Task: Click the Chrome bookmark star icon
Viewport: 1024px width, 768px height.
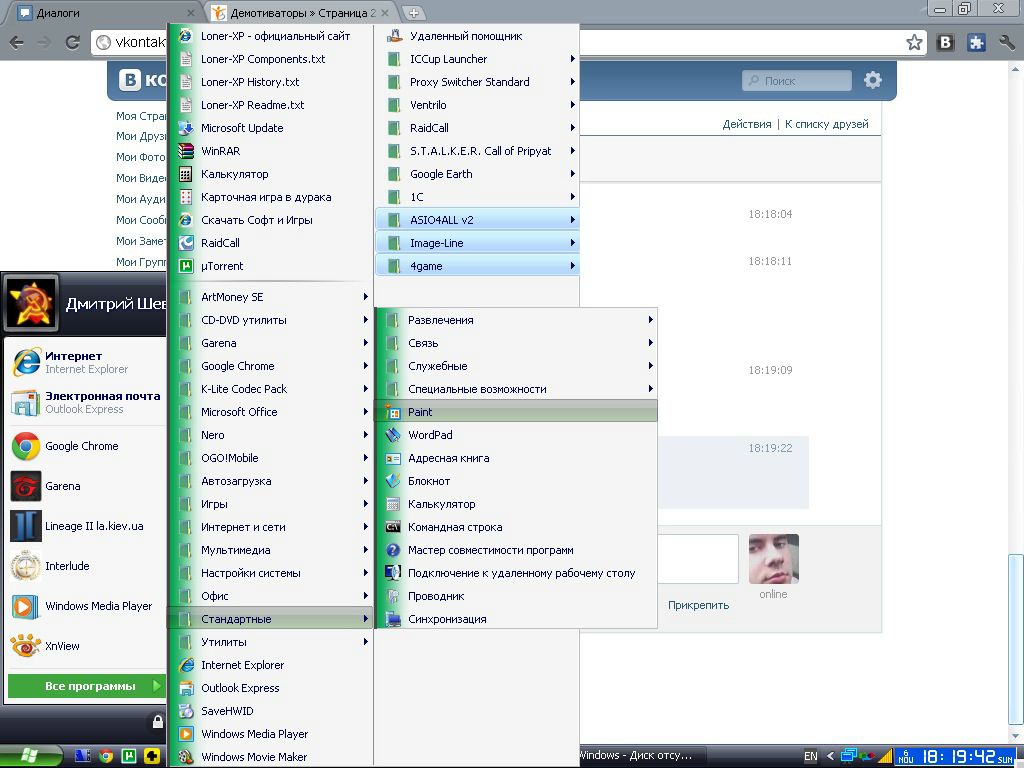Action: pyautogui.click(x=914, y=43)
